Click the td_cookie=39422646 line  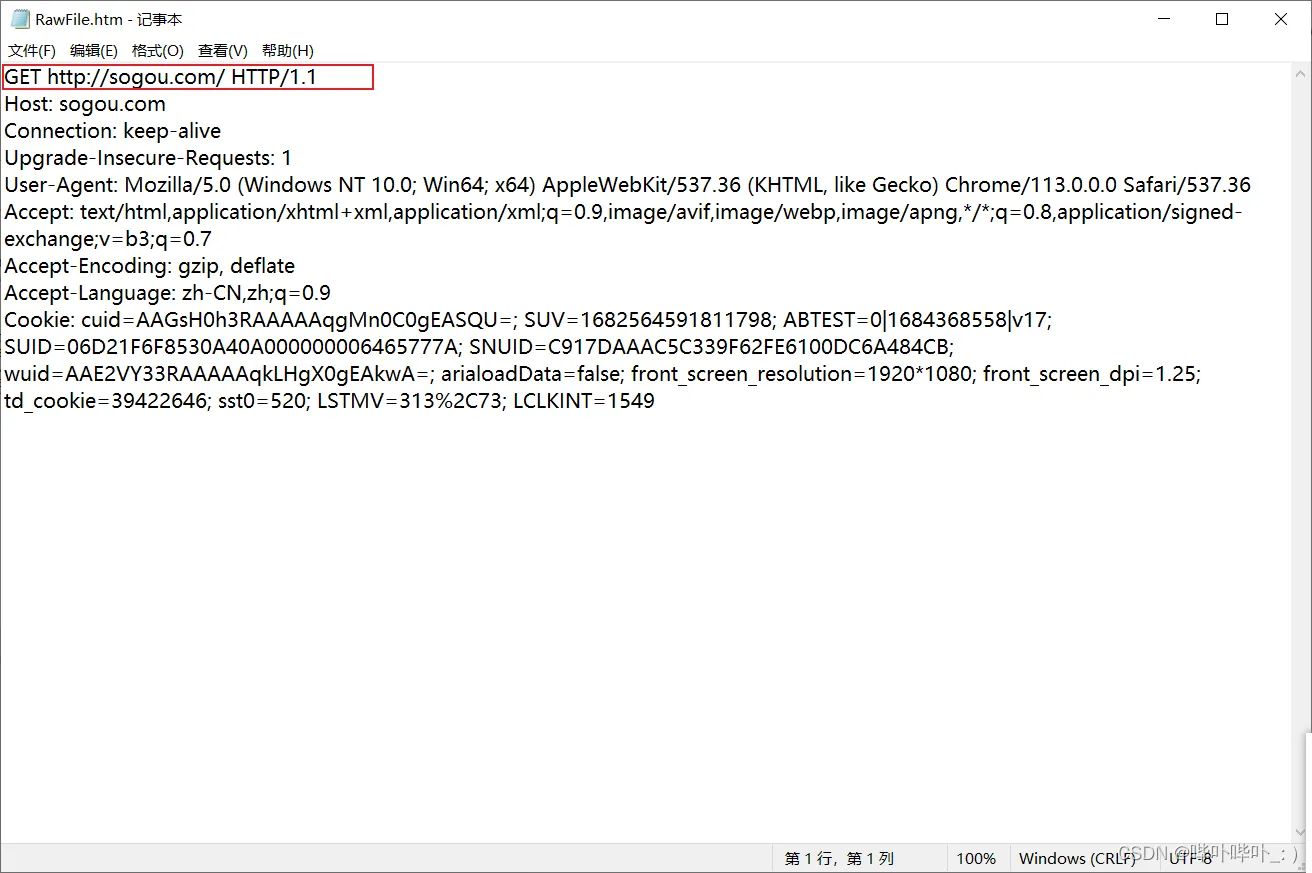coord(330,401)
